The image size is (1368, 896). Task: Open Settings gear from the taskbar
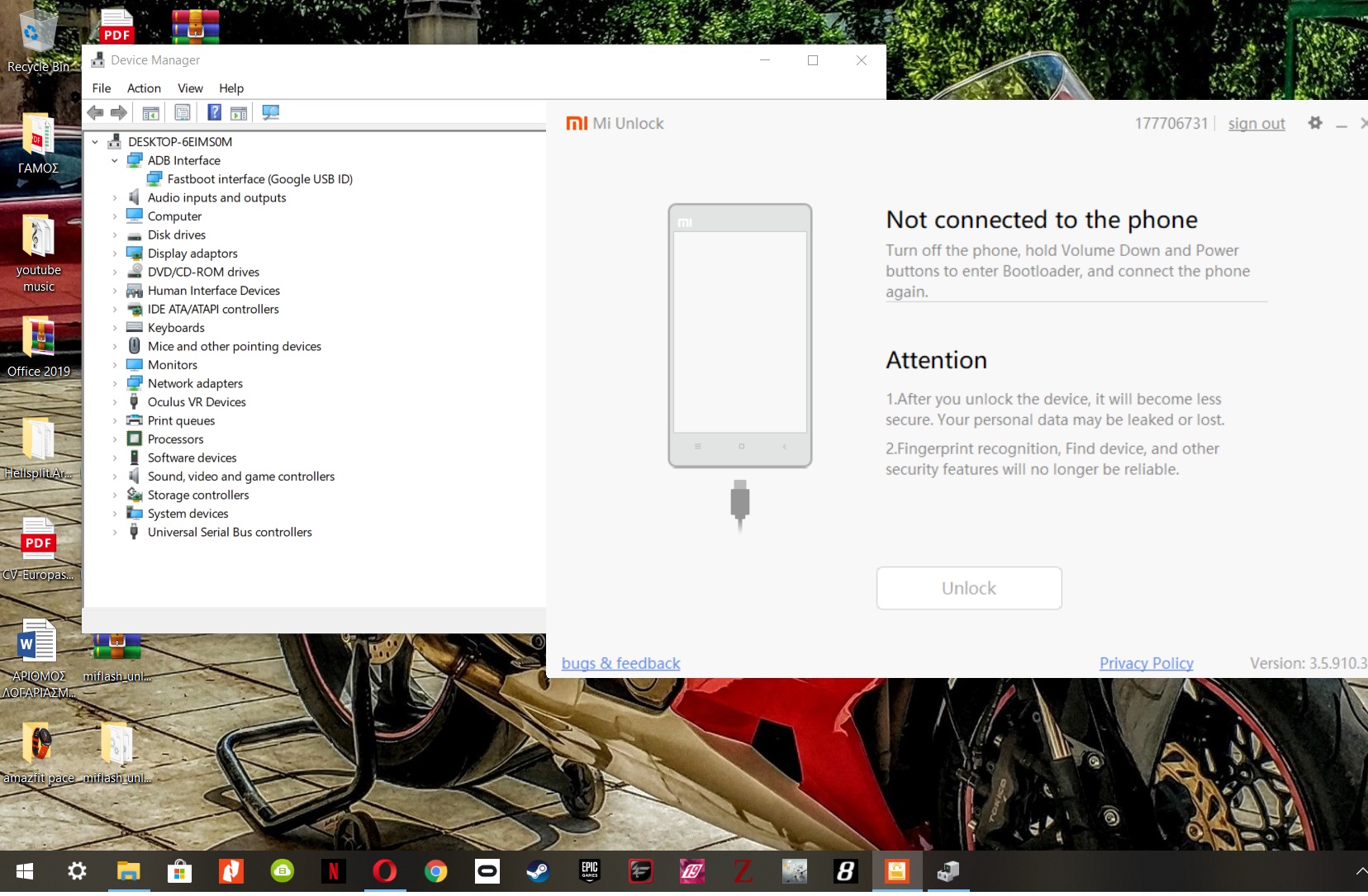pos(77,871)
